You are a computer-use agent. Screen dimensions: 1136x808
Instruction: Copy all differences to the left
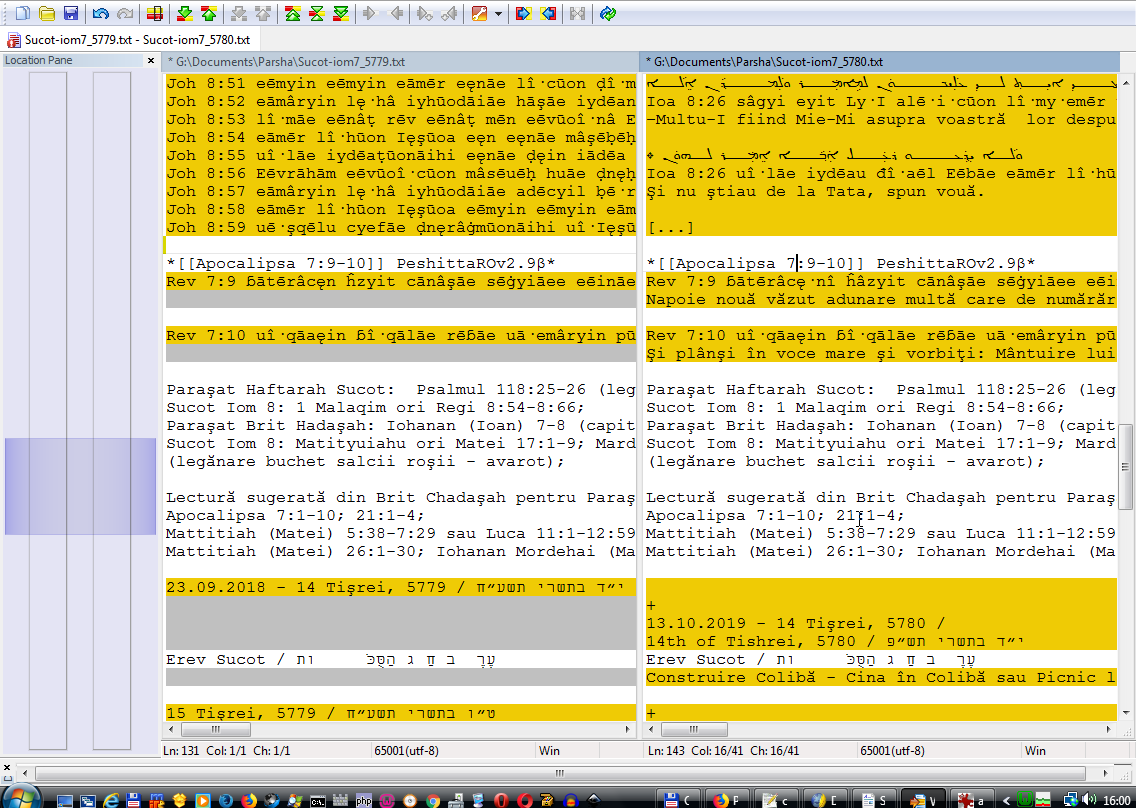coord(548,14)
